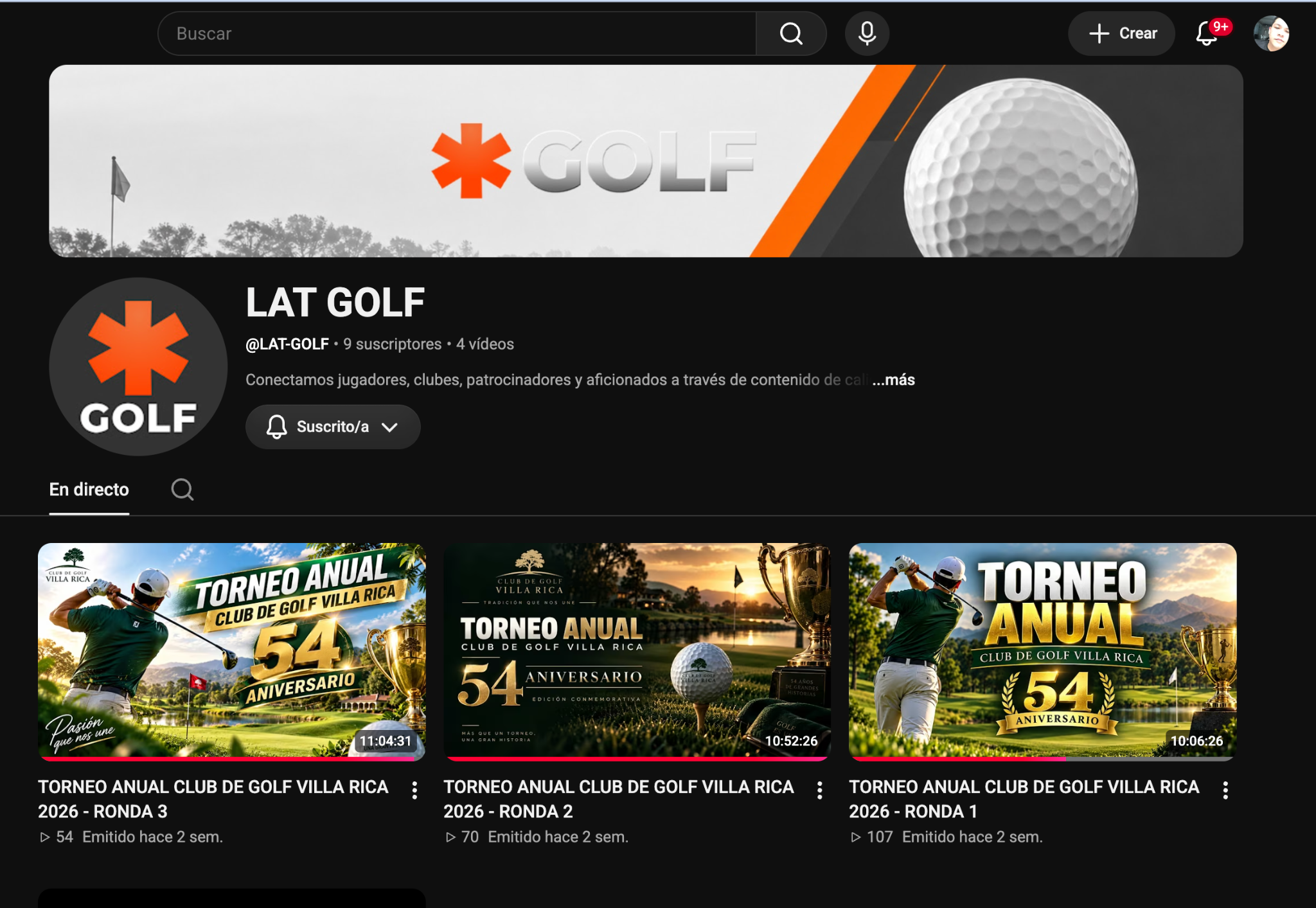This screenshot has width=1316, height=908.
Task: Click the channel description starting with Conectamos jugadores
Action: [x=556, y=380]
